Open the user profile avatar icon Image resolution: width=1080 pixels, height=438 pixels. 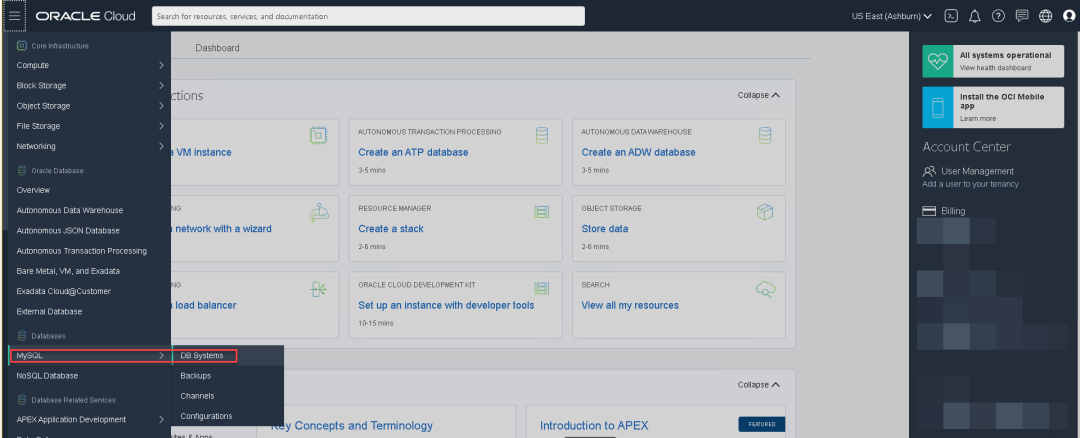pyautogui.click(x=1068, y=16)
